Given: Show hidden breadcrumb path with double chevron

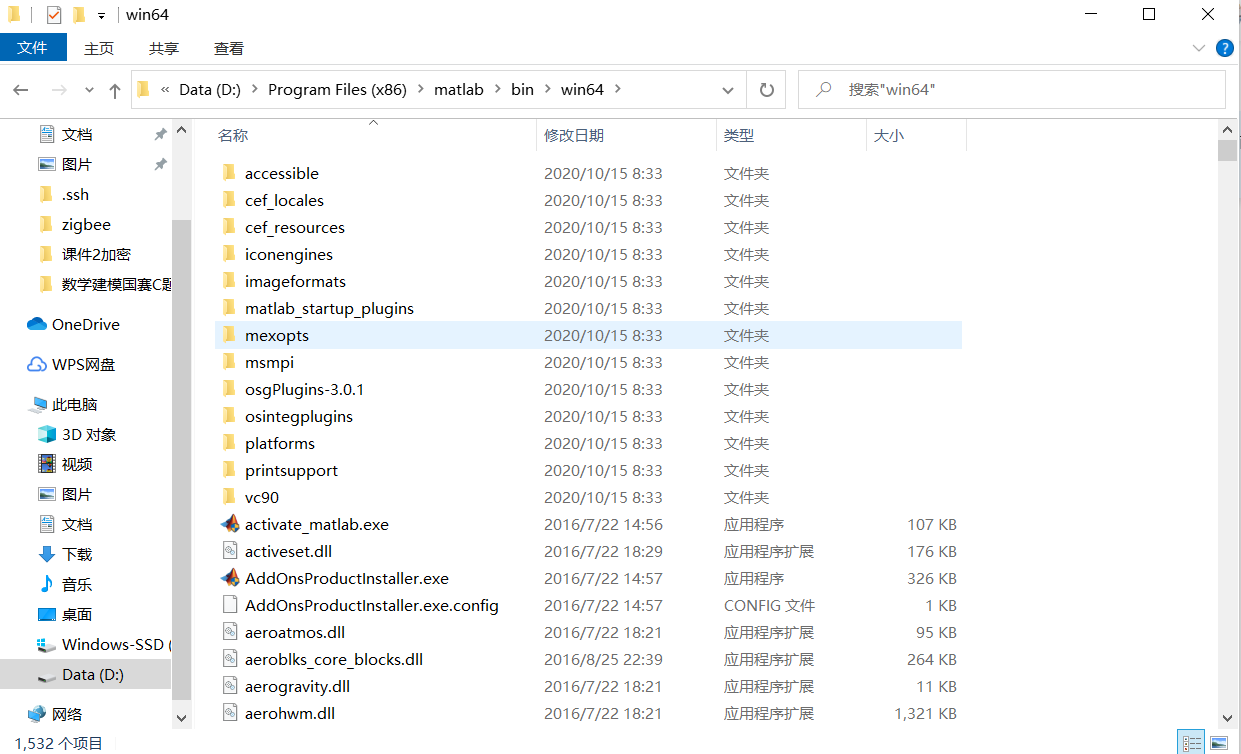Looking at the screenshot, I should pos(165,89).
